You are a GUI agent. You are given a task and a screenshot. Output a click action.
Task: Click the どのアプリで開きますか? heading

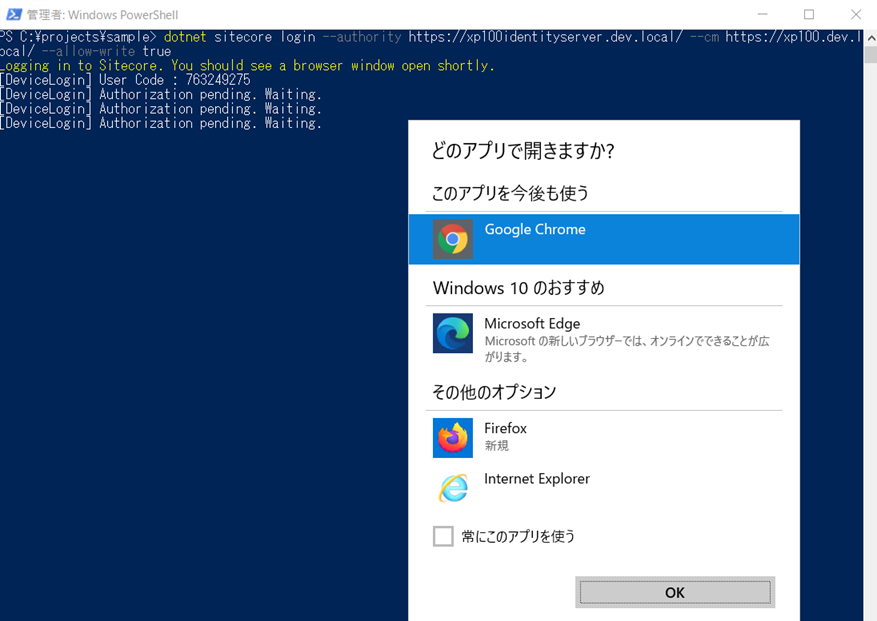click(523, 150)
